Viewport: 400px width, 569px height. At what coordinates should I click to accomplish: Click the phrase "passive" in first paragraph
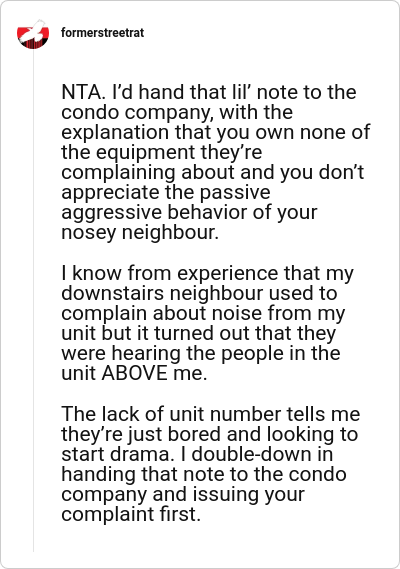235,192
